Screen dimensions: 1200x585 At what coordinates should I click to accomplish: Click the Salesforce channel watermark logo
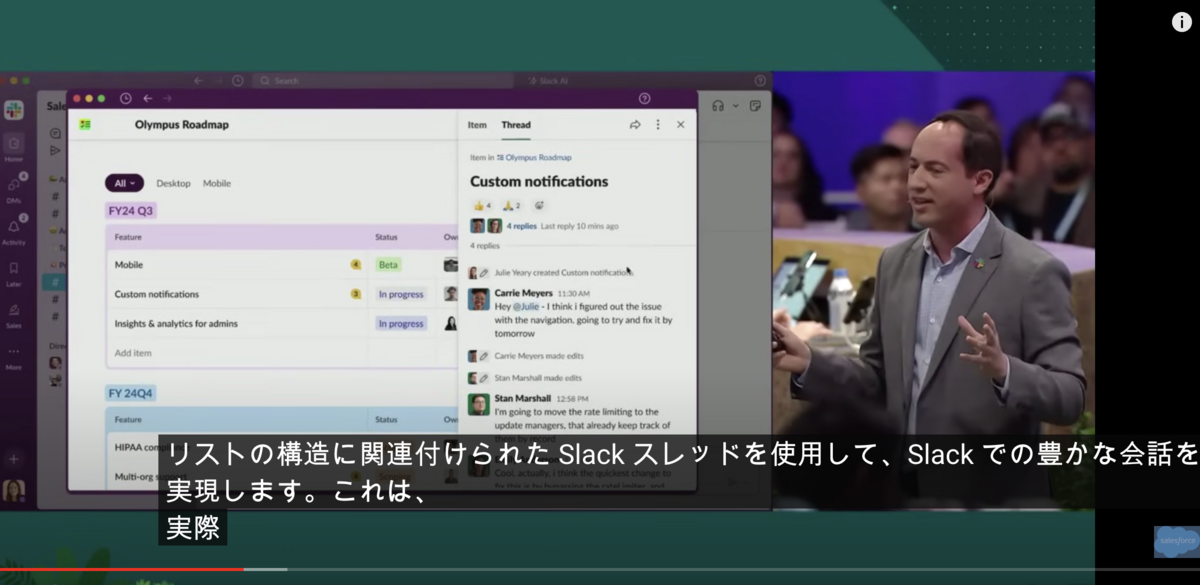click(x=1176, y=541)
